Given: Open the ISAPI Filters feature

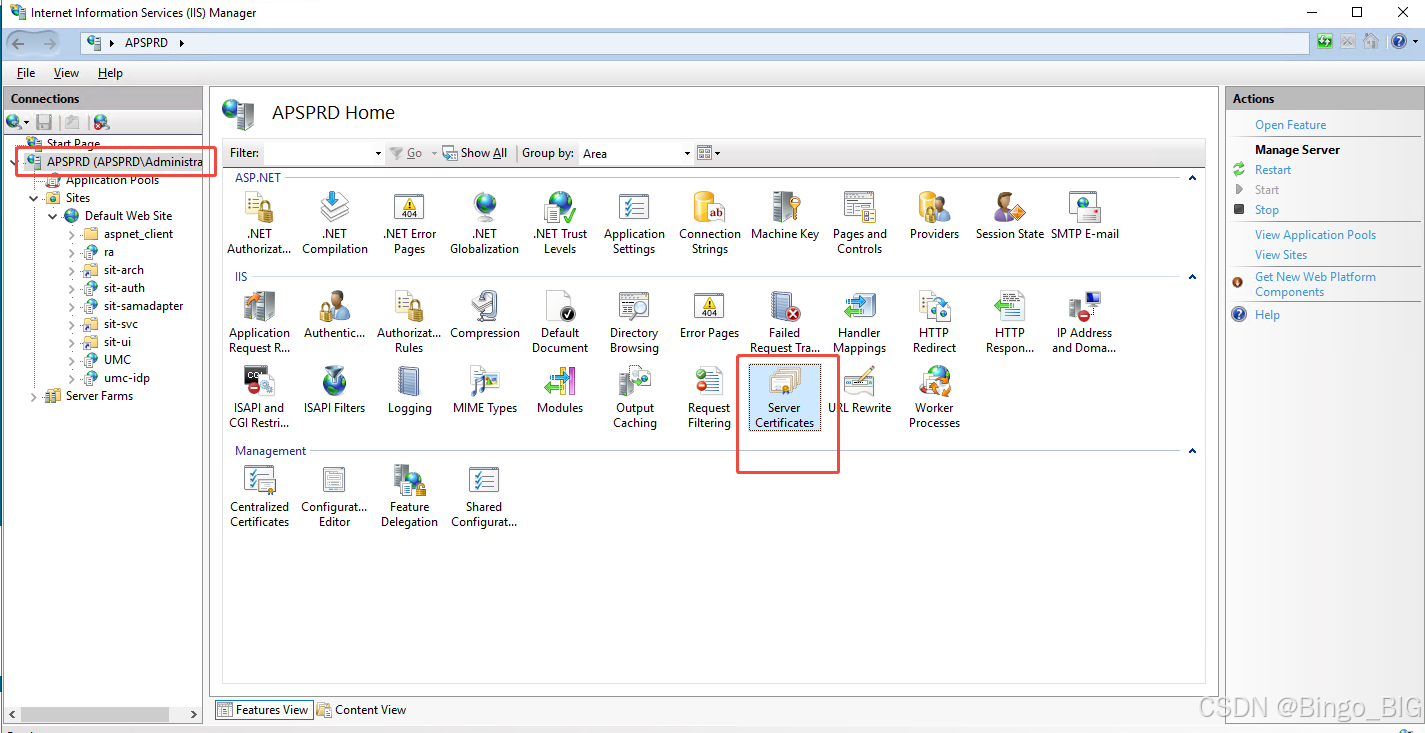Looking at the screenshot, I should tap(335, 390).
